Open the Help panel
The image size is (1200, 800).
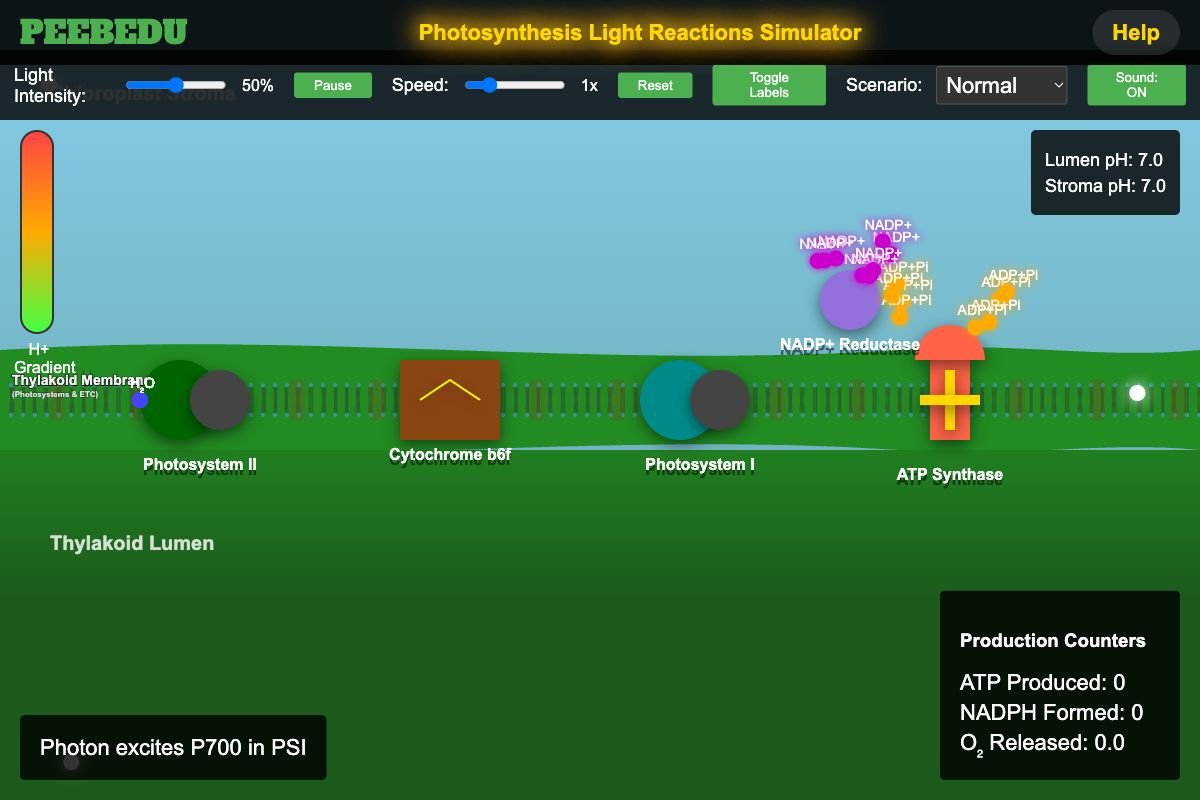click(x=1135, y=32)
